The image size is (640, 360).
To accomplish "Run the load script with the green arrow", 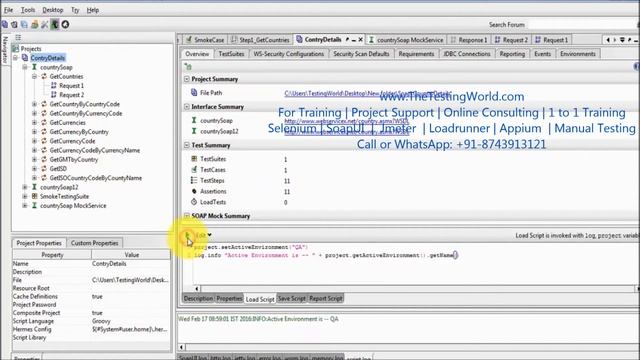I will (188, 235).
